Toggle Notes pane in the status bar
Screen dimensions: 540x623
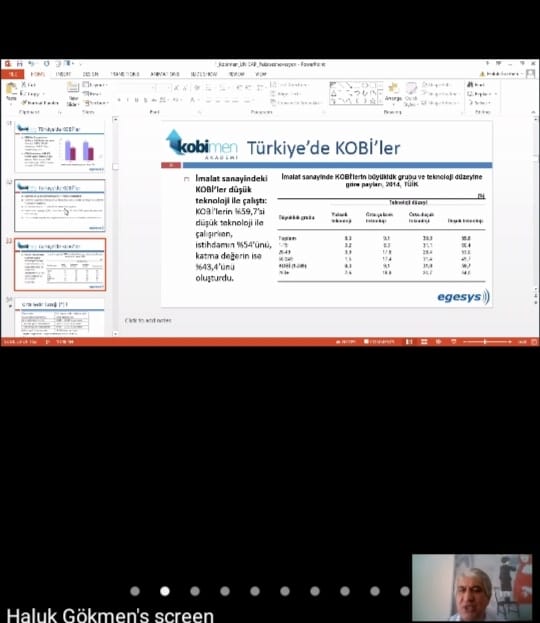point(346,342)
